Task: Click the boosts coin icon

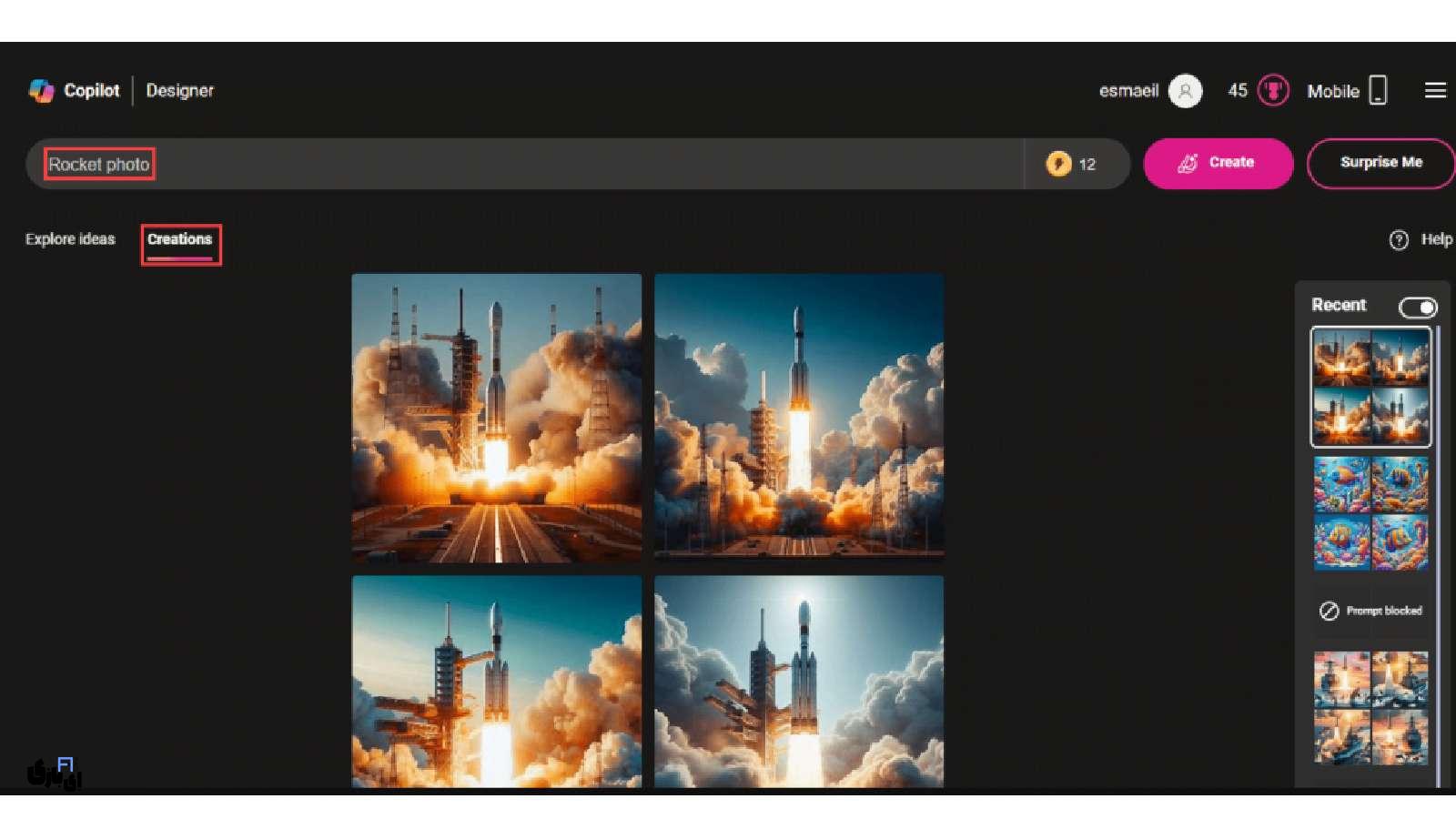Action: [x=1057, y=164]
